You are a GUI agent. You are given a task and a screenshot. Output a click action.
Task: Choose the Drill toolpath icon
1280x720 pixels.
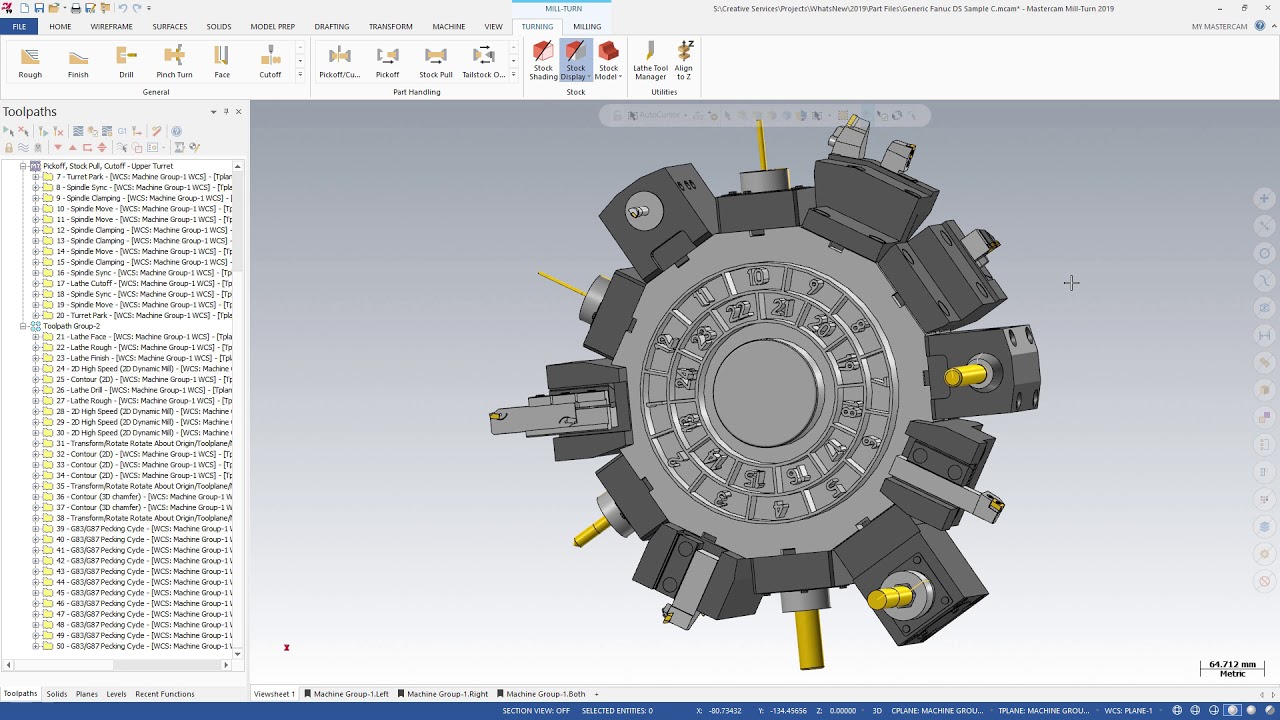click(126, 62)
